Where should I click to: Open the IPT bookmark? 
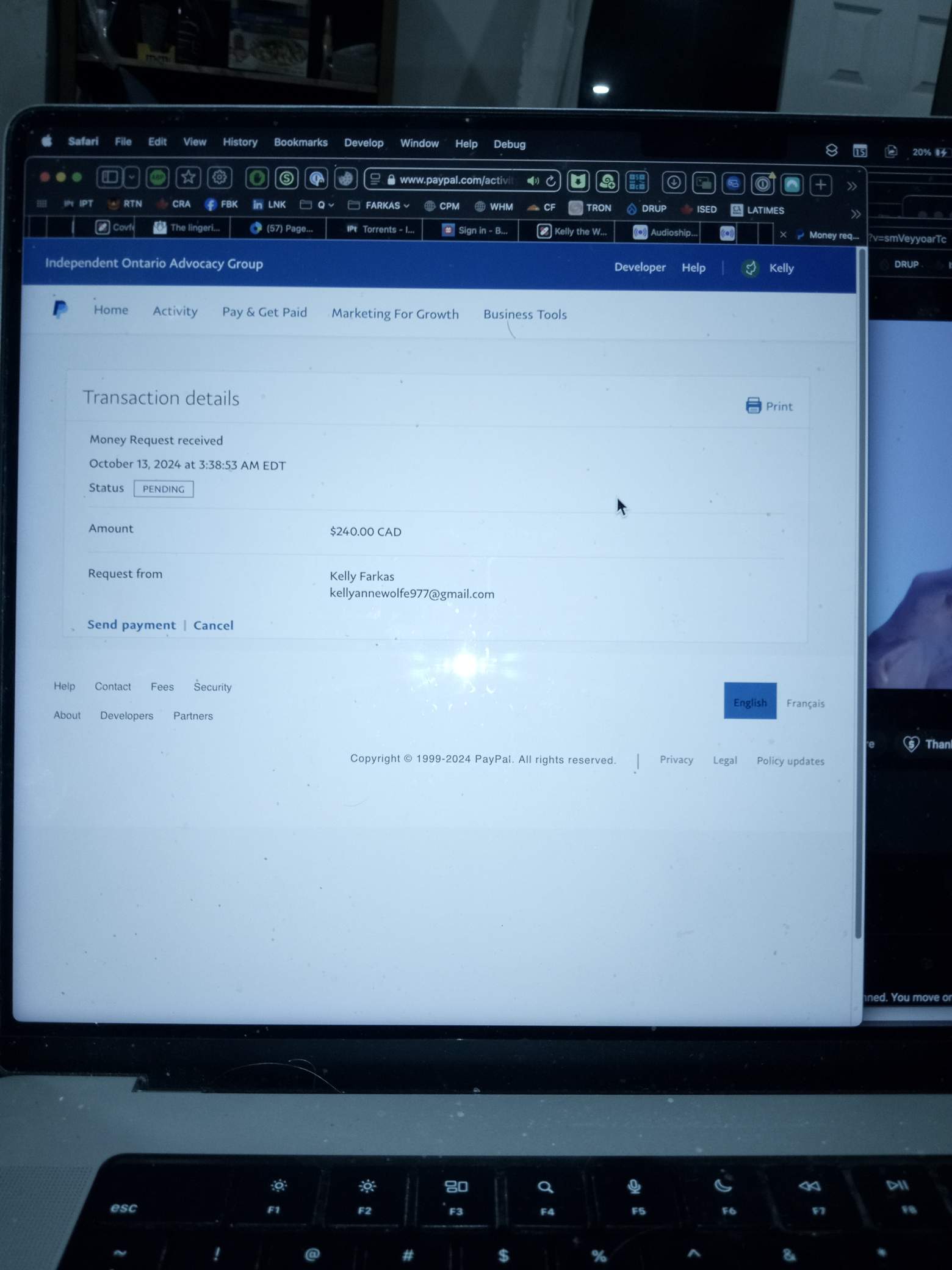coord(79,203)
